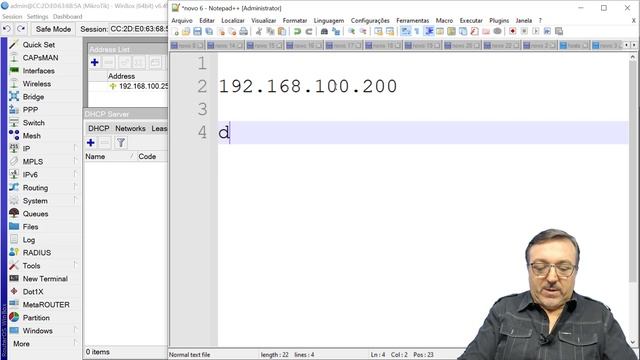
Task: Toggle Show All Characters icon
Action: pos(417,31)
